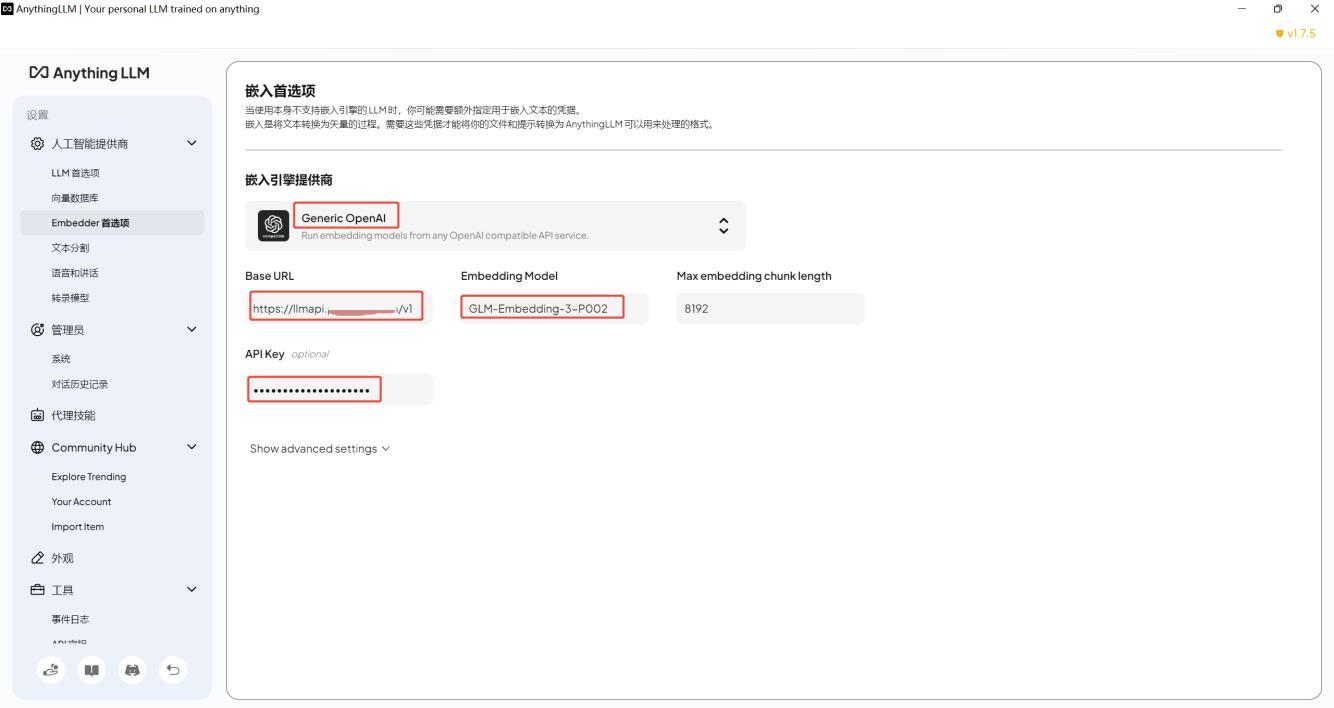
Task: Click the back arrow icon in sidebar footer
Action: tap(173, 670)
